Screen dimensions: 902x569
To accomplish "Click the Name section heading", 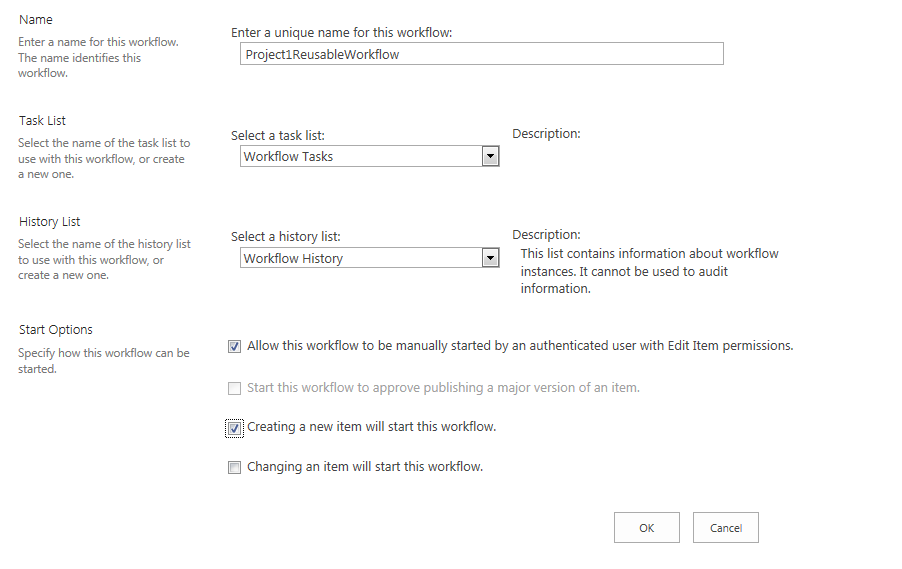I will pos(36,20).
